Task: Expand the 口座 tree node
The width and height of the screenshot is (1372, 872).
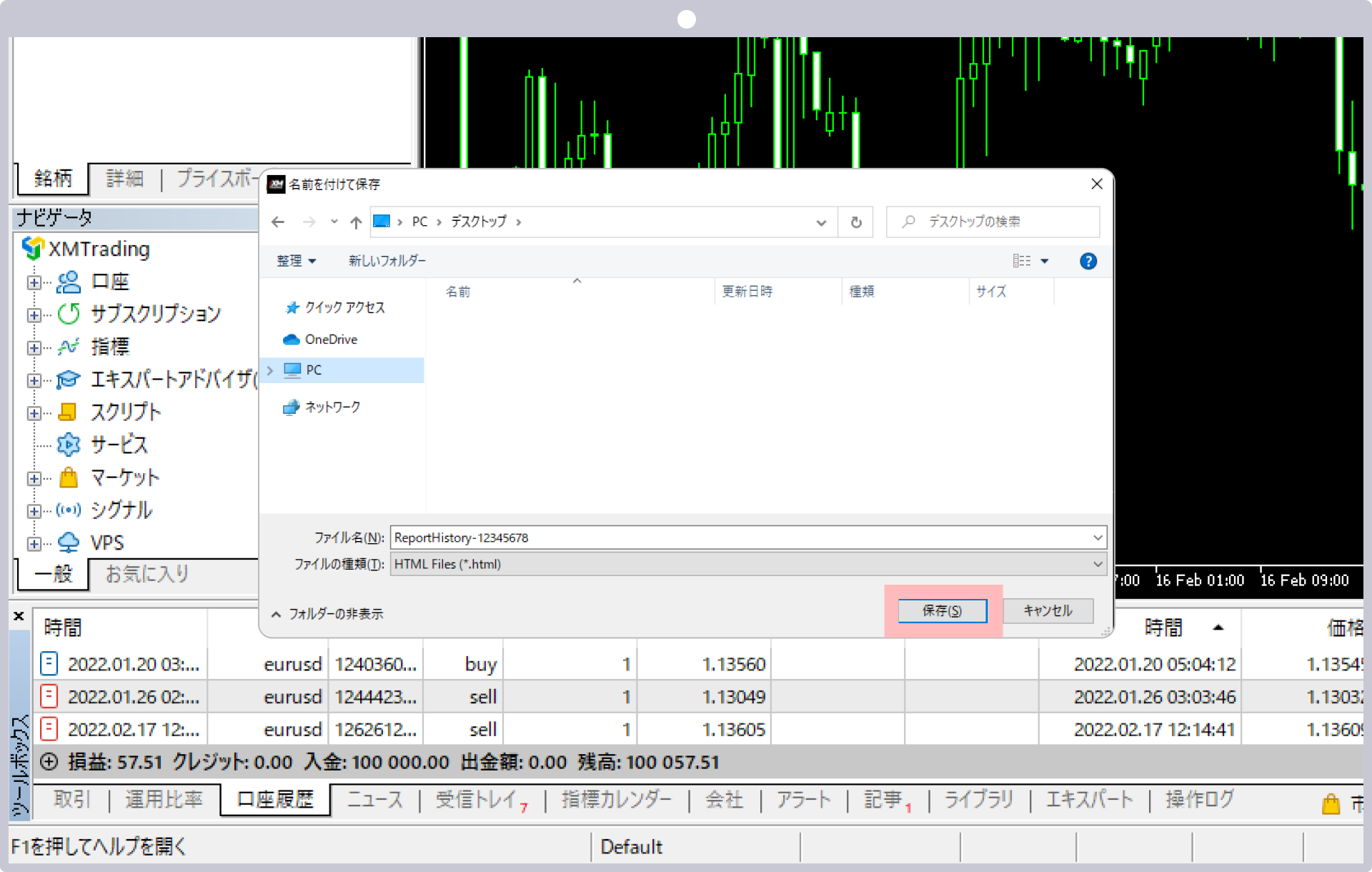Action: [x=34, y=282]
